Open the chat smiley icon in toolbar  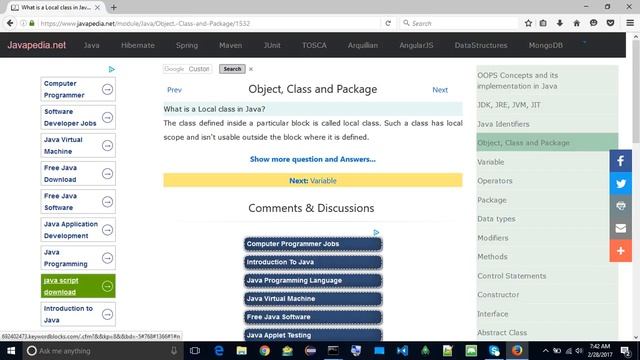click(x=593, y=23)
